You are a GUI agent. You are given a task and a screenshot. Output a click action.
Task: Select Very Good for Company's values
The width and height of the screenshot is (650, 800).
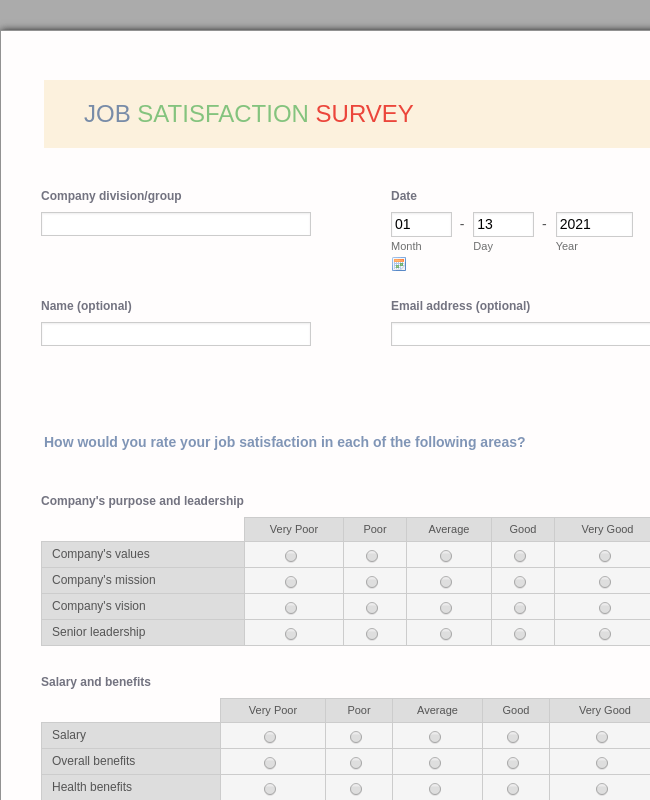click(x=604, y=555)
